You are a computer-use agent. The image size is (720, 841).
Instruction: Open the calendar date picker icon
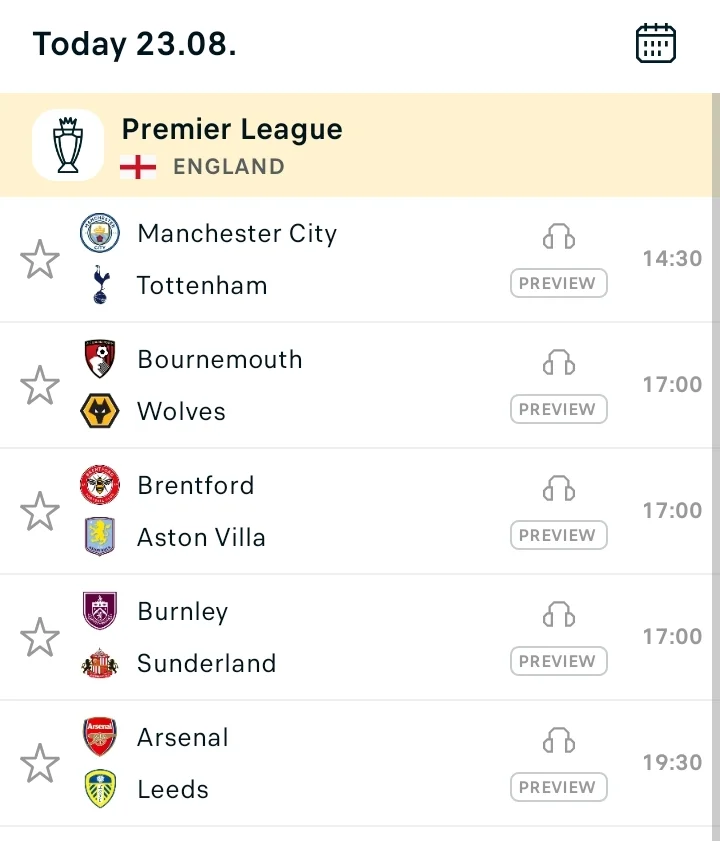tap(656, 43)
